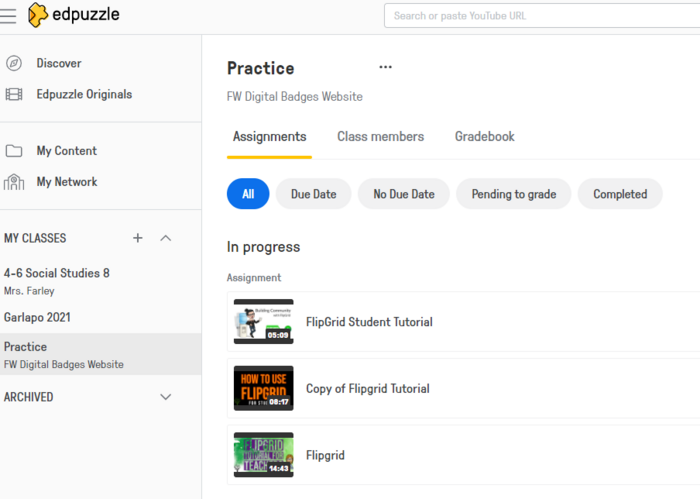This screenshot has height=499, width=700.
Task: Click the Discover compass icon
Action: [14, 63]
